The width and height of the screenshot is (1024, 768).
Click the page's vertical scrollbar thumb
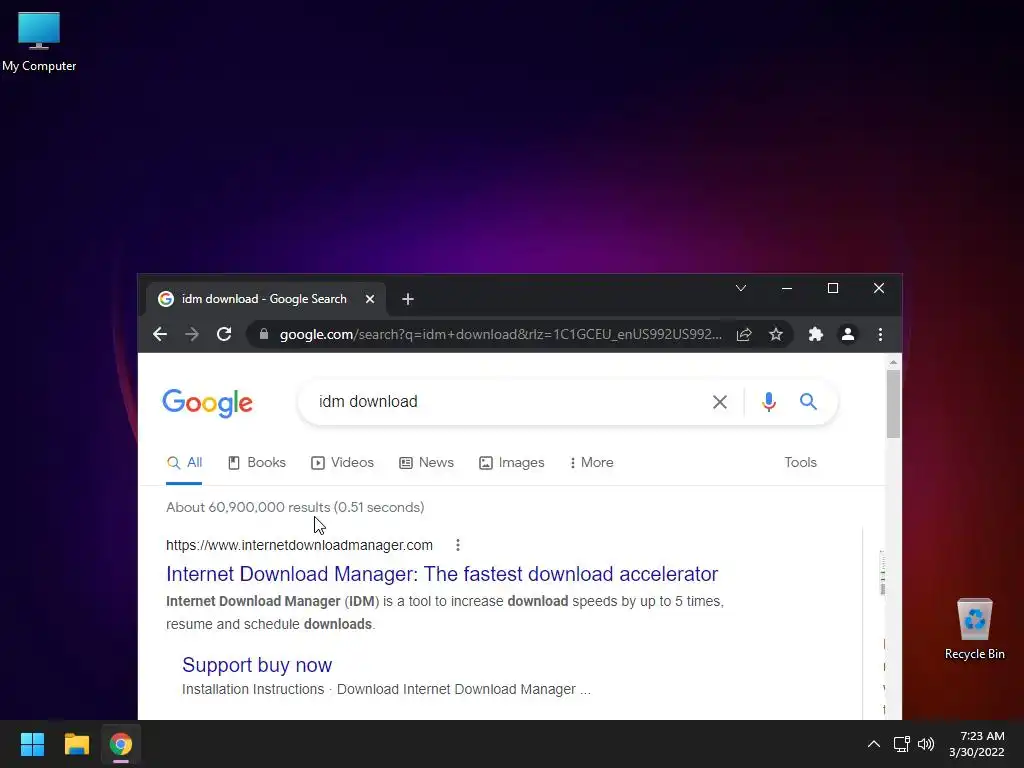893,404
